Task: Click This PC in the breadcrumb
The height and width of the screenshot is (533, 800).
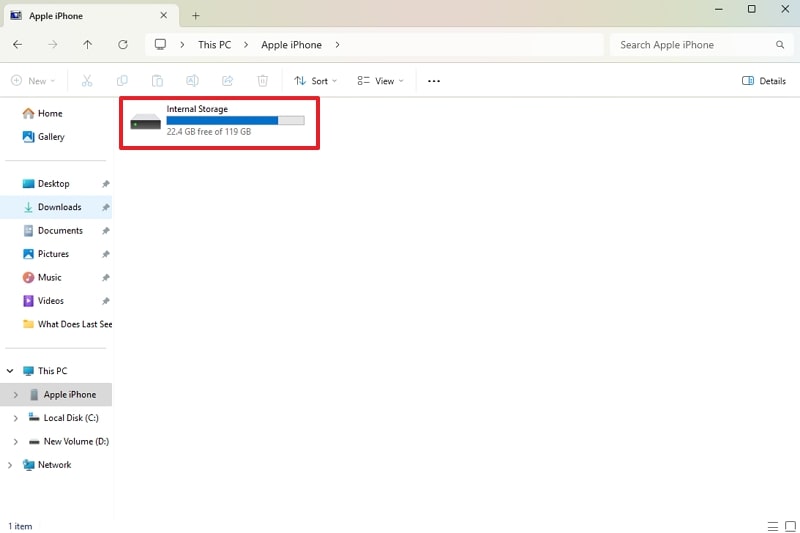Action: [x=214, y=45]
